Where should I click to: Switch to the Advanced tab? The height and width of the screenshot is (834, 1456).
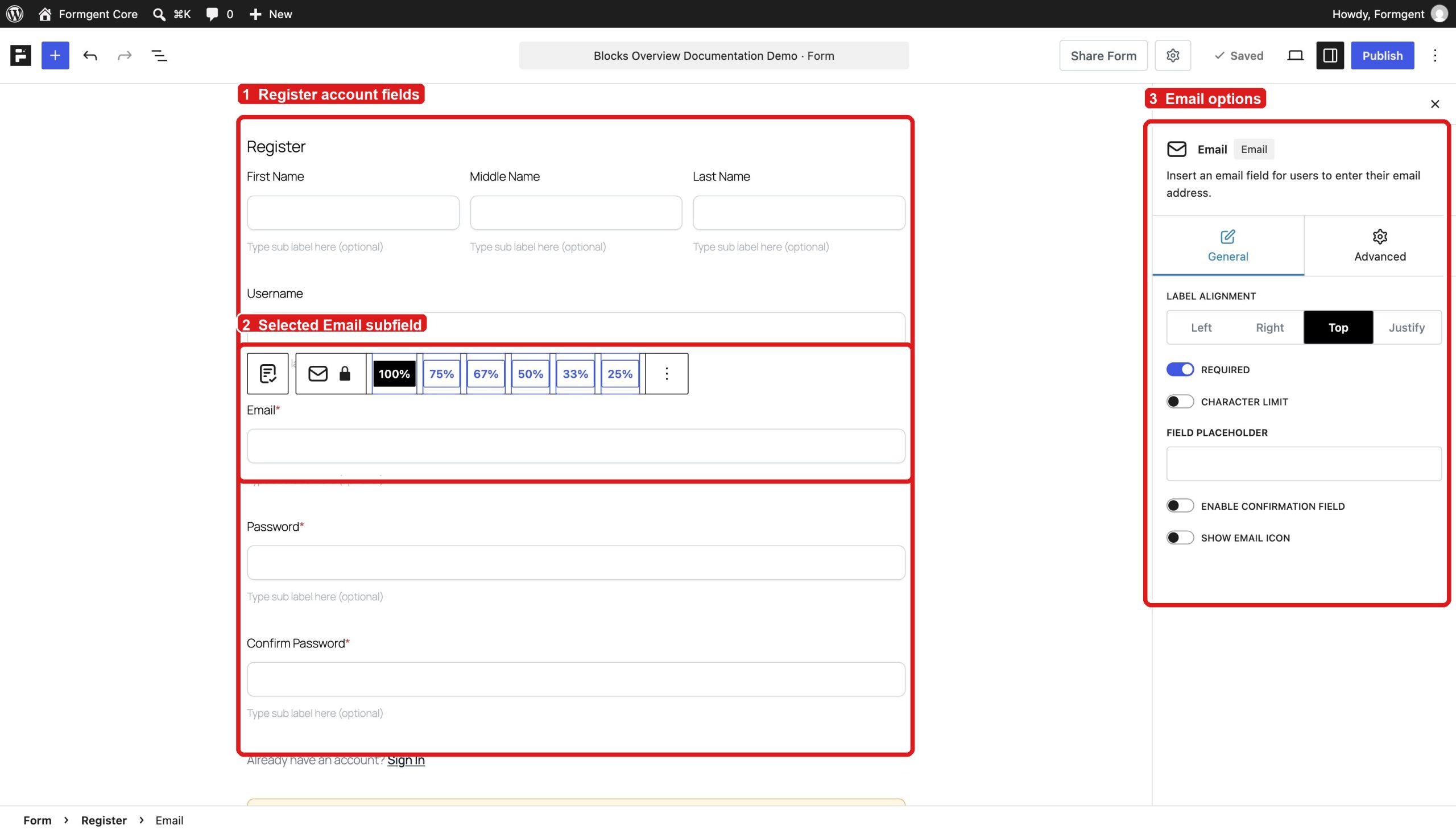pyautogui.click(x=1380, y=246)
